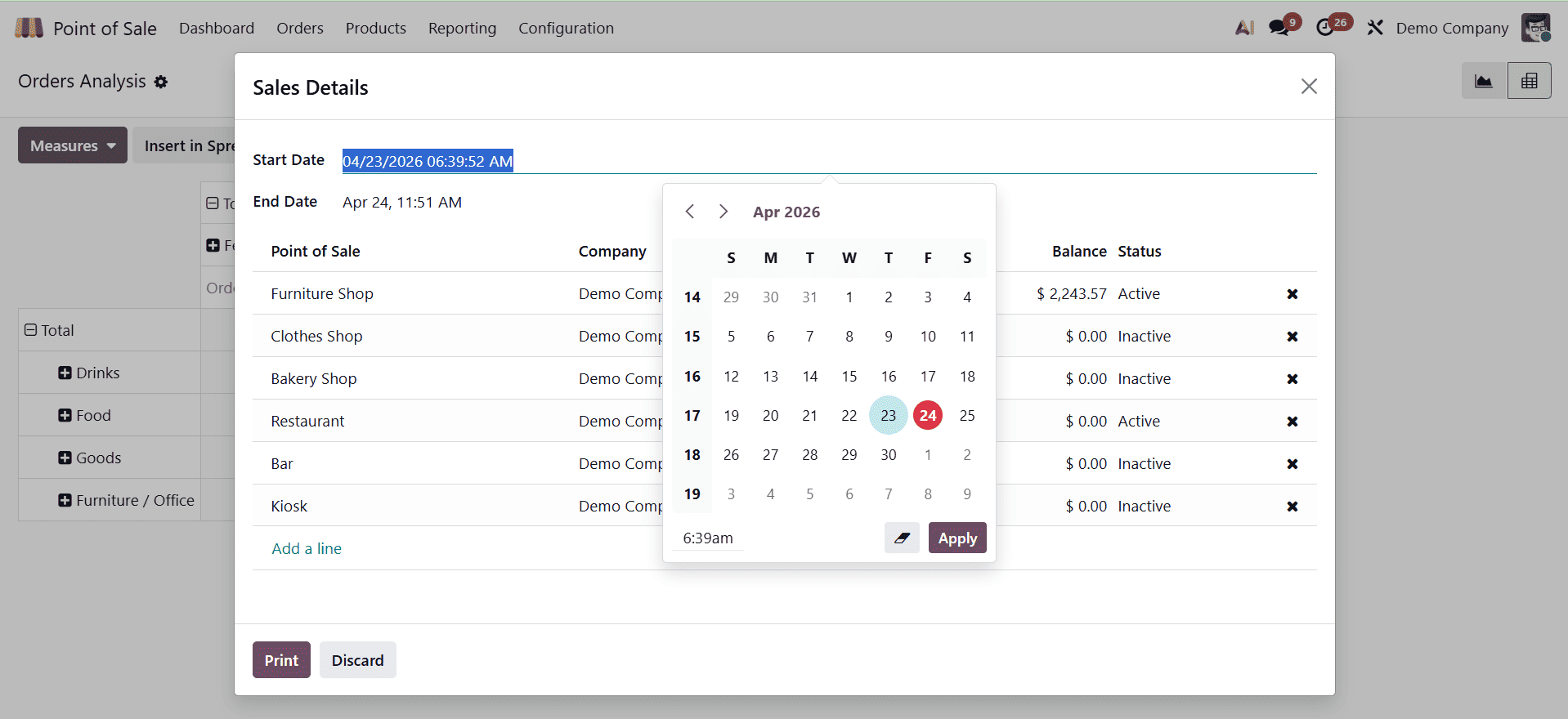Remove the Clothes Shop row
Image resolution: width=1568 pixels, height=719 pixels.
tap(1292, 337)
